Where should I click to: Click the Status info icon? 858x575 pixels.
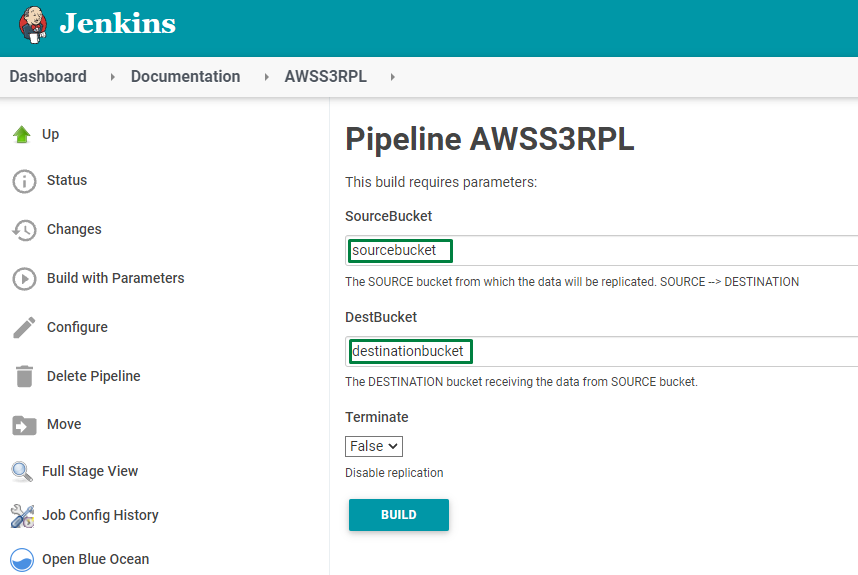pyautogui.click(x=24, y=181)
